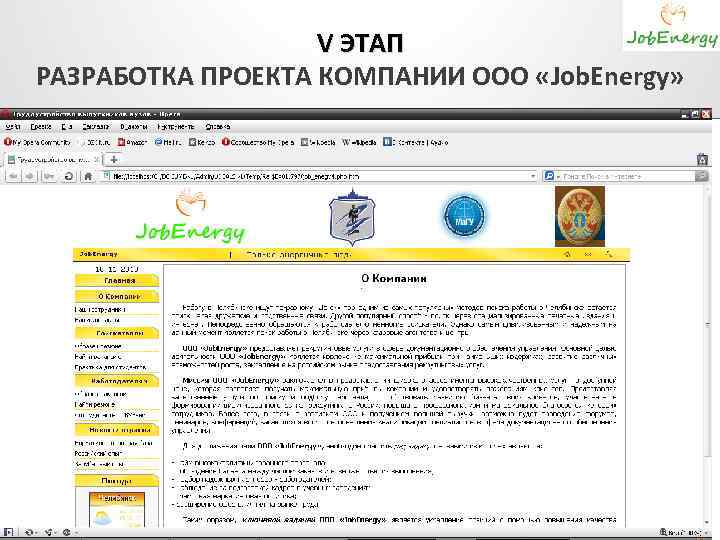Open the Amazon bookmark
Image resolution: width=720 pixels, height=540 pixels.
[132, 142]
